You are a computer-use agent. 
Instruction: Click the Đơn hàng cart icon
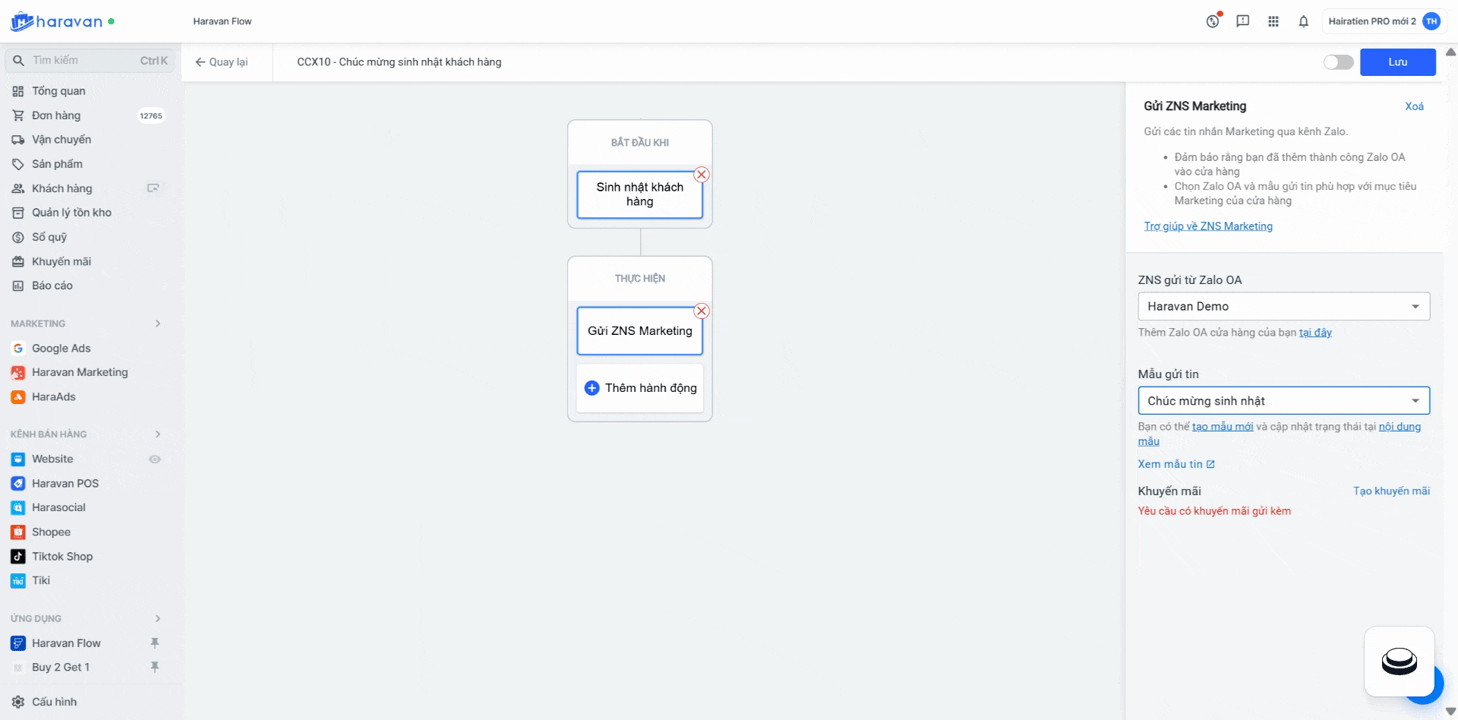pyautogui.click(x=18, y=115)
